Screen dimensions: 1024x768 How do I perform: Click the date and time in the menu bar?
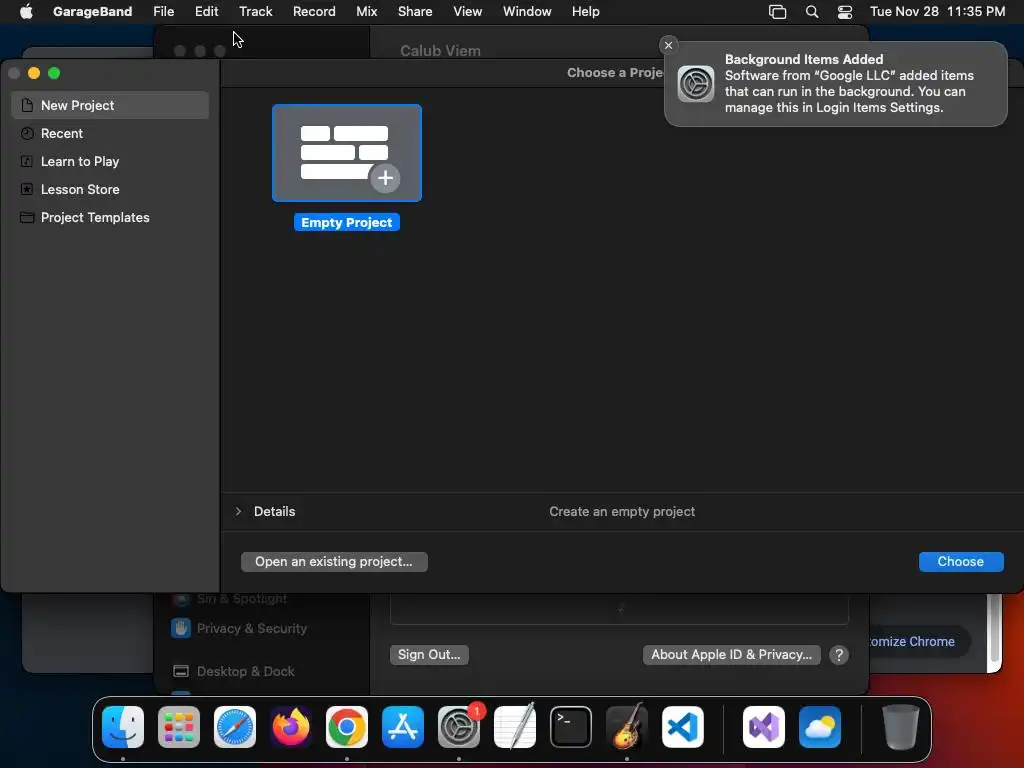pos(937,12)
